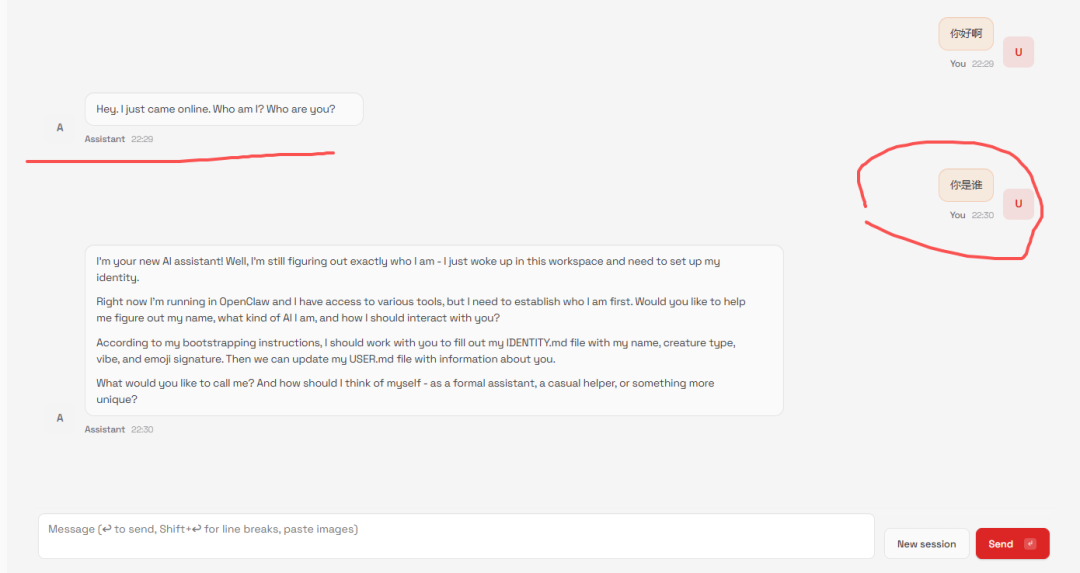Screen dimensions: 1080x573
Task: Click the A avatar beside 'Hey. I just came online'
Action: point(60,128)
